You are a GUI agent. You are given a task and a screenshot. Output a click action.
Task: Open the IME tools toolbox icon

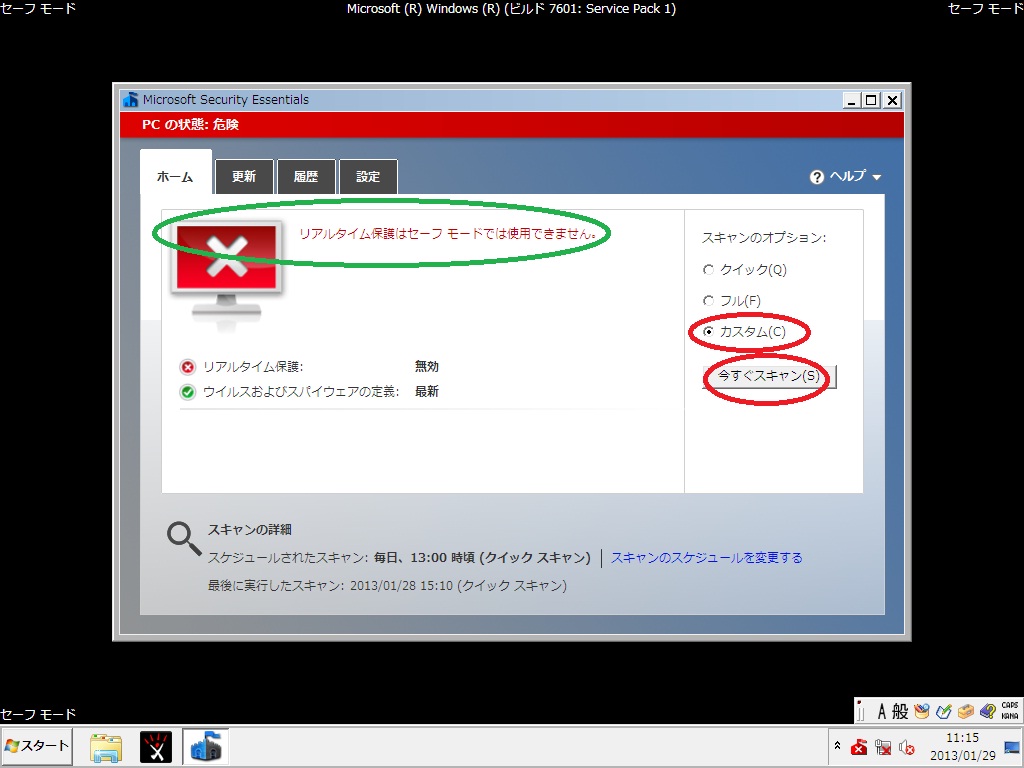point(966,711)
